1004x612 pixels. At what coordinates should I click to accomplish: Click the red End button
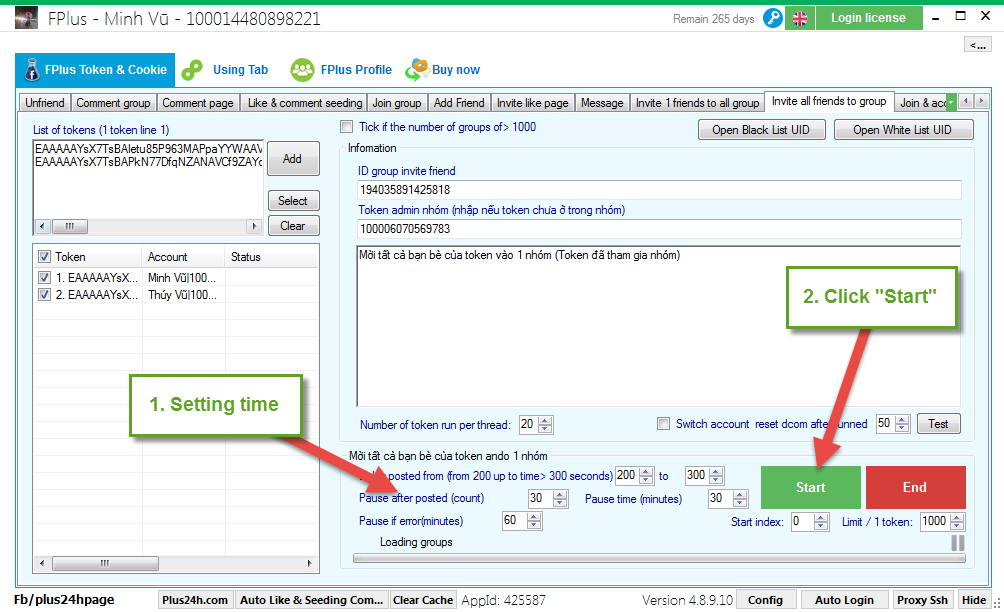[x=916, y=487]
